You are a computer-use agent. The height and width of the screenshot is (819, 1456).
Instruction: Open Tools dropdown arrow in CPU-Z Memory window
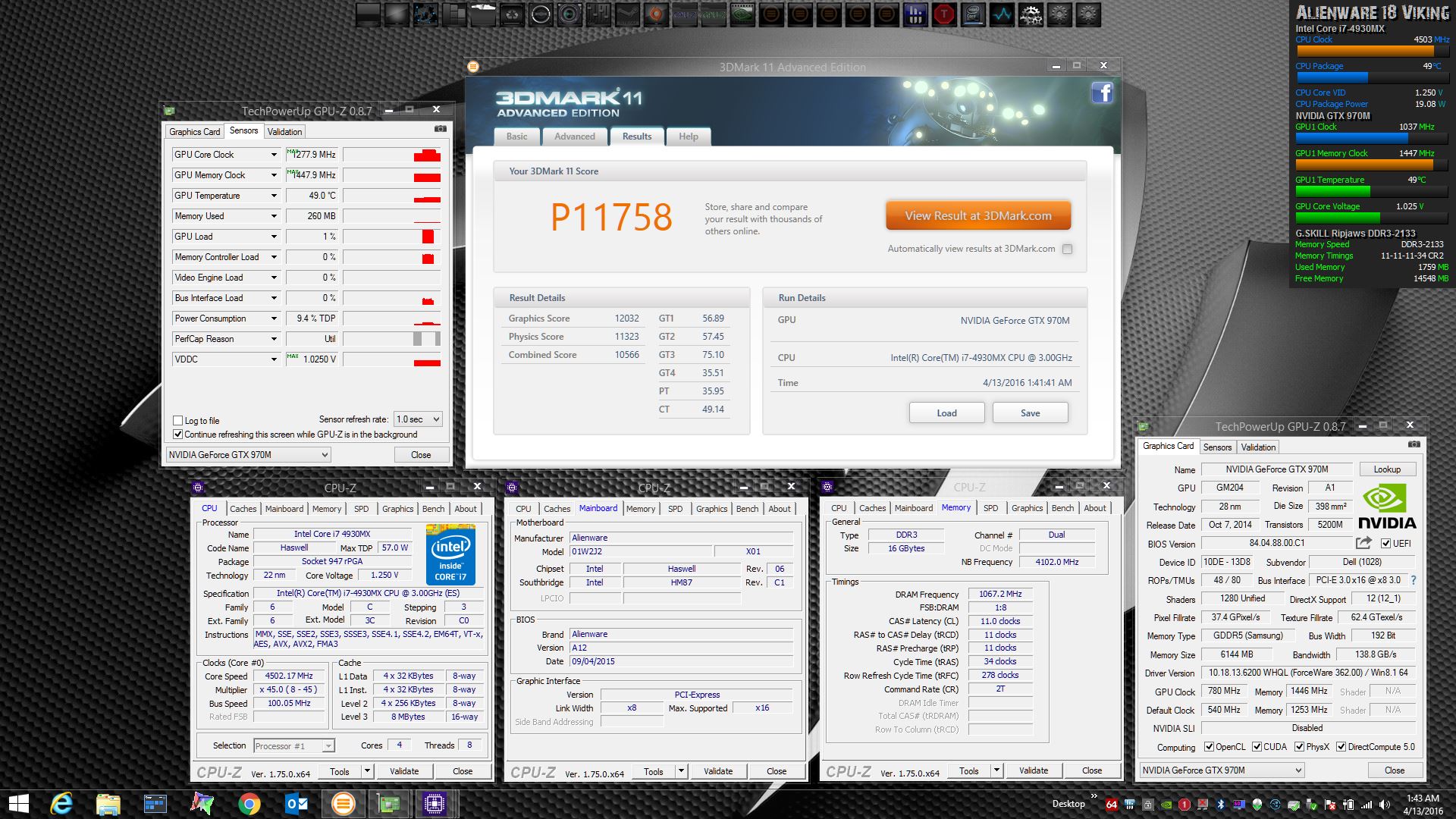point(996,771)
